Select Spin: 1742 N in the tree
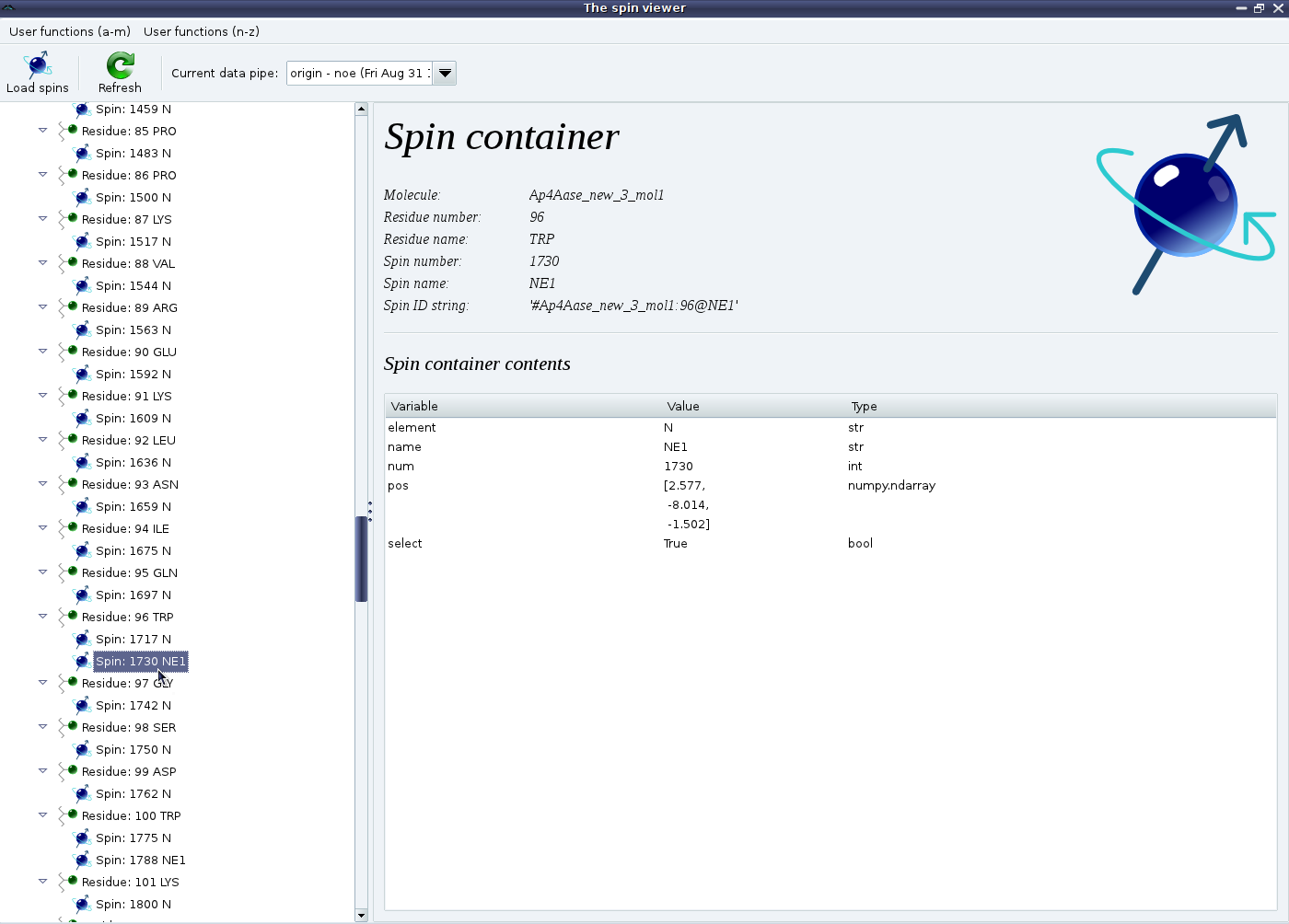1289x924 pixels. pyautogui.click(x=134, y=706)
